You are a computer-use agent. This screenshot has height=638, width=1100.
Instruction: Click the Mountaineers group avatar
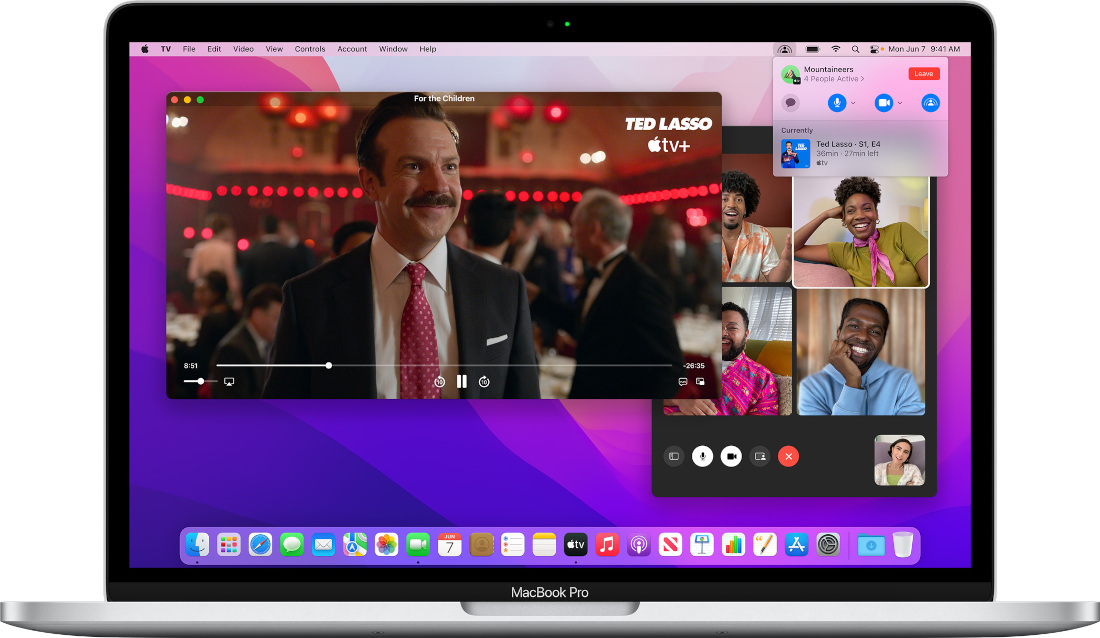point(791,74)
